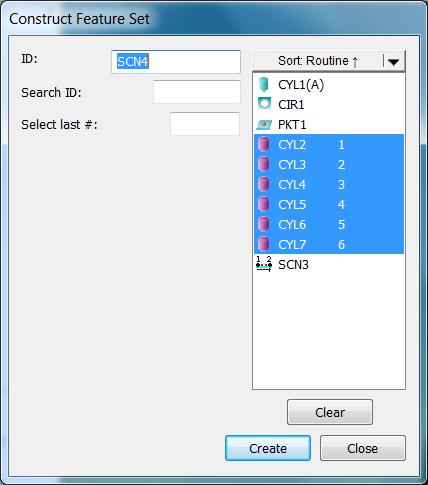Choose CYL1(A) in the feature list
This screenshot has height=485, width=428.
pos(329,85)
